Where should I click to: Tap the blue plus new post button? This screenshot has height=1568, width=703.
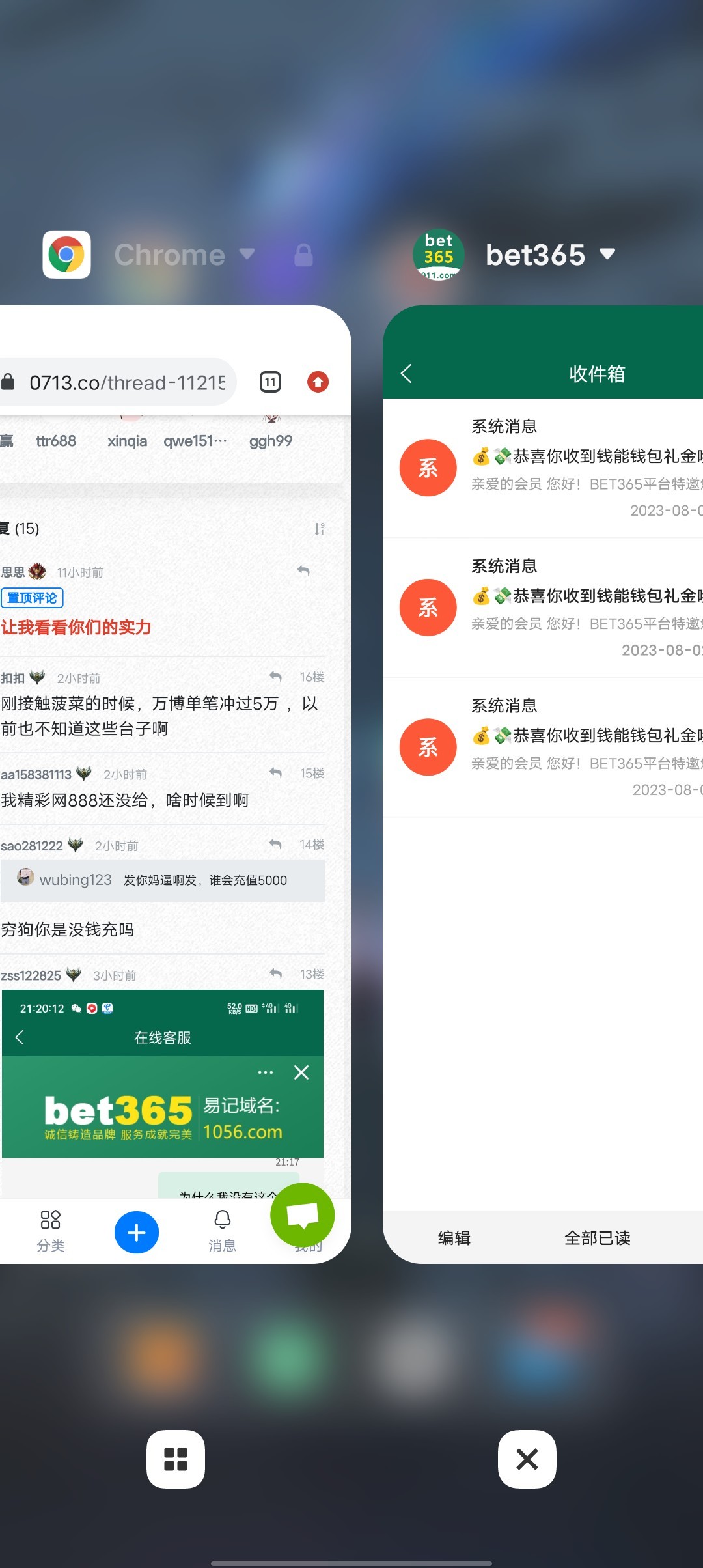pos(137,1232)
